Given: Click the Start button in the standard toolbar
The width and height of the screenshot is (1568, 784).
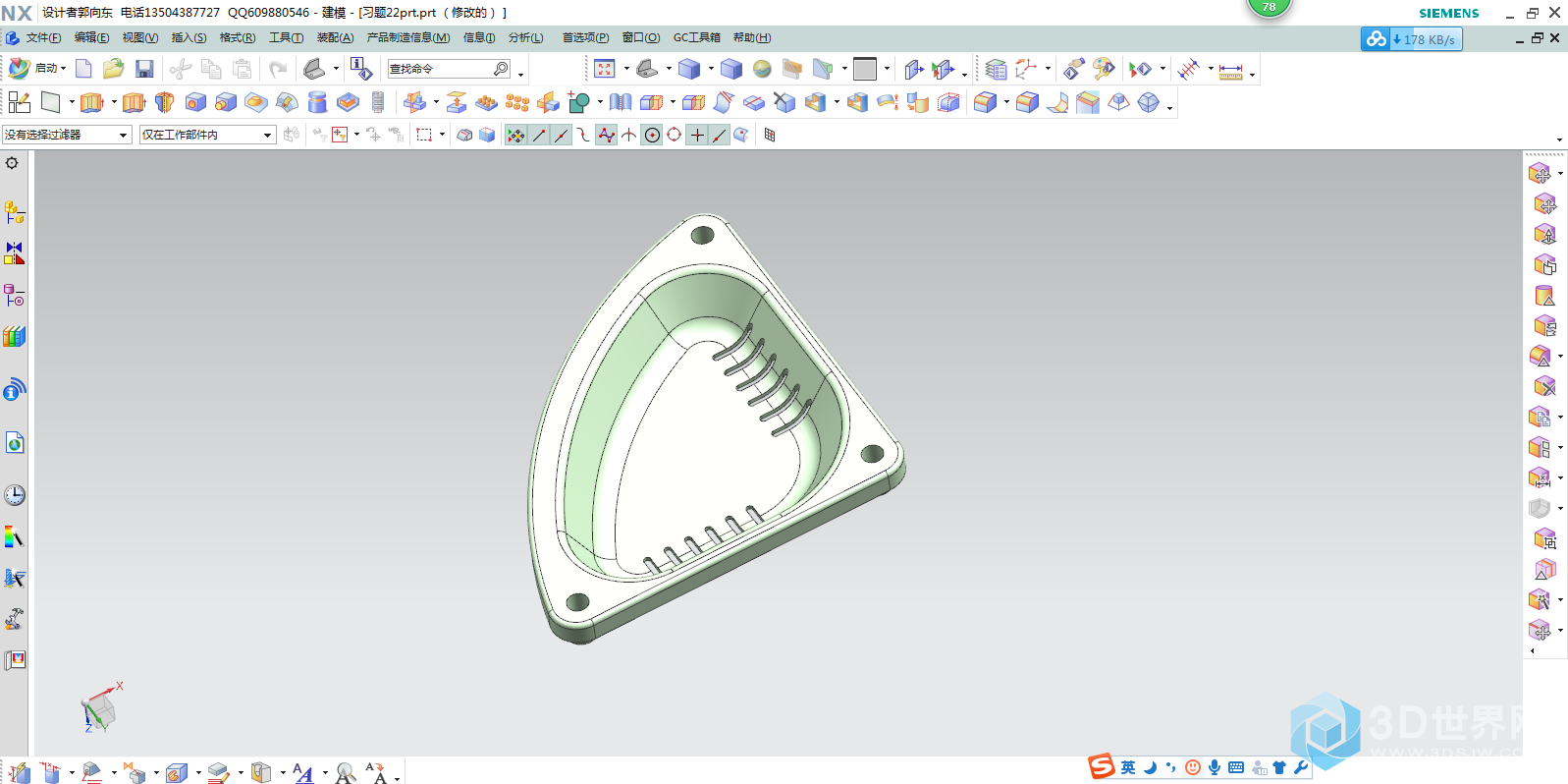Looking at the screenshot, I should coord(37,69).
